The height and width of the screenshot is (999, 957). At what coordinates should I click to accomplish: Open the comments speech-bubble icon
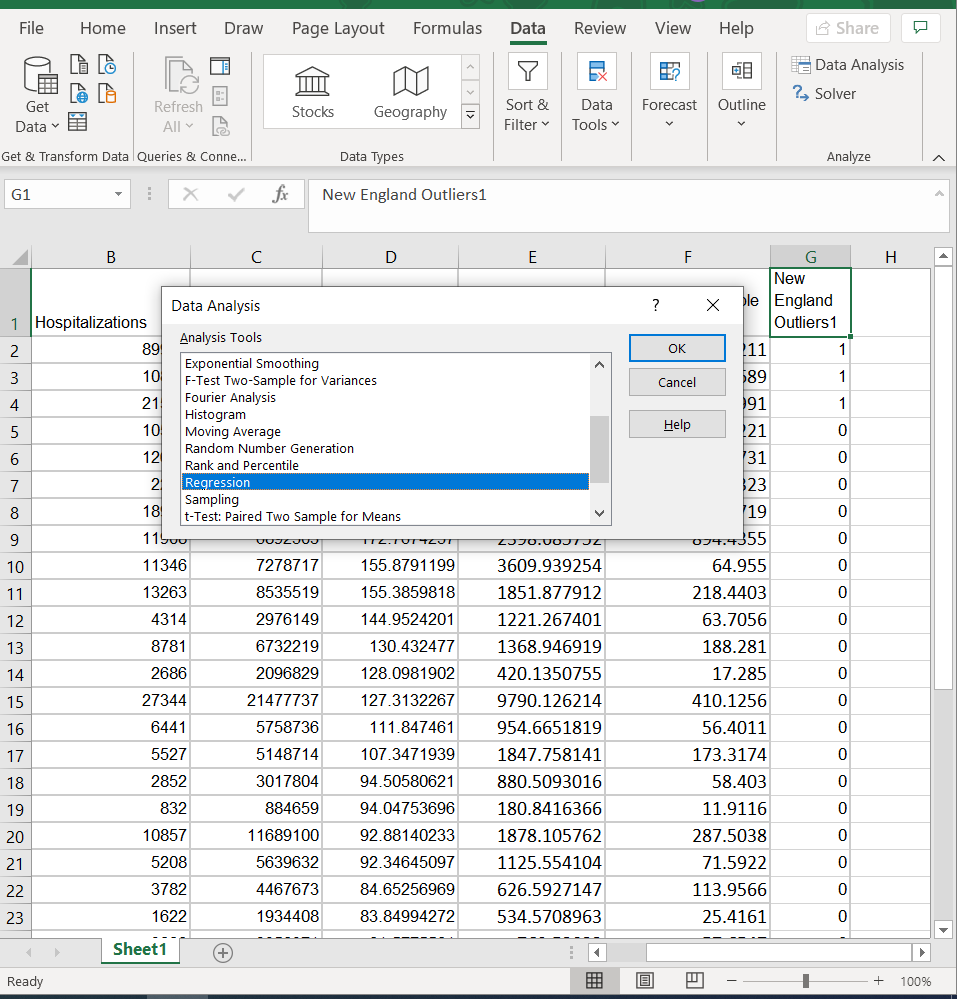coord(920,28)
